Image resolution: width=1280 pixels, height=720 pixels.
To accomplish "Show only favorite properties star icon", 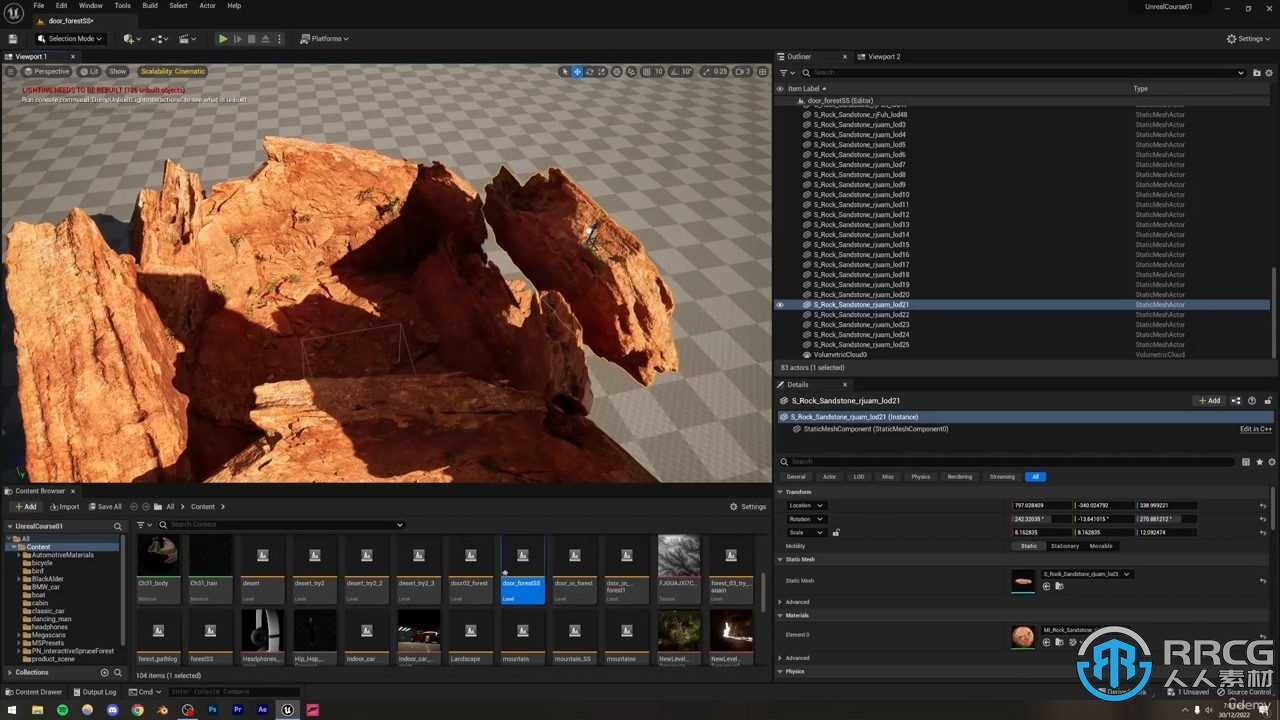I will click(x=1258, y=462).
